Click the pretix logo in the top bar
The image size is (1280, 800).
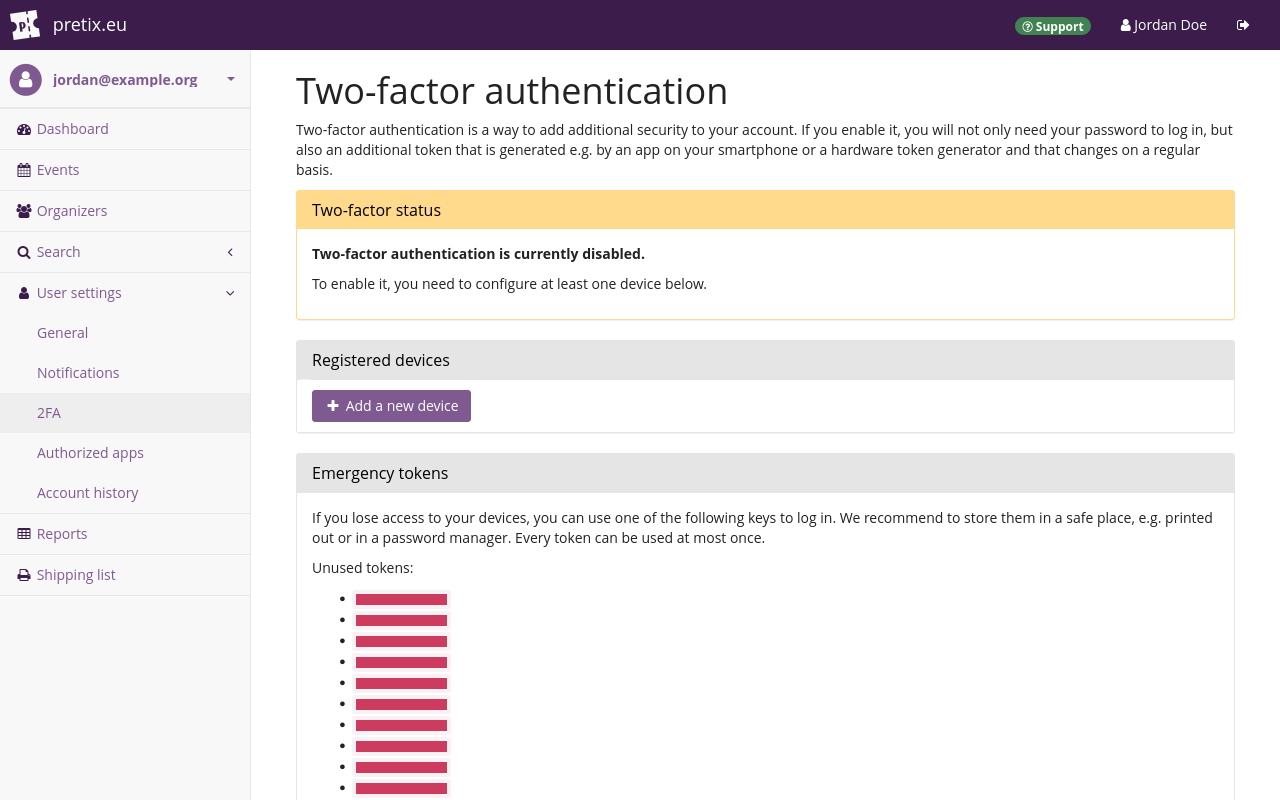tap(24, 24)
